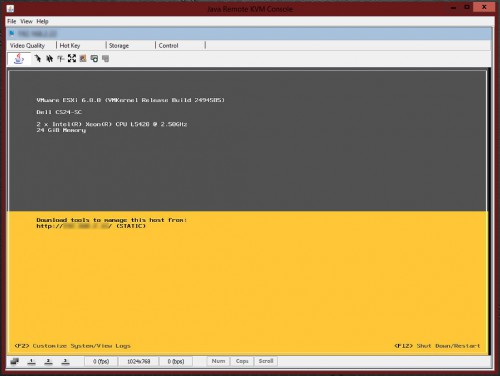Click the Dell CS24-SC model text
The width and height of the screenshot is (500, 376).
point(59,112)
